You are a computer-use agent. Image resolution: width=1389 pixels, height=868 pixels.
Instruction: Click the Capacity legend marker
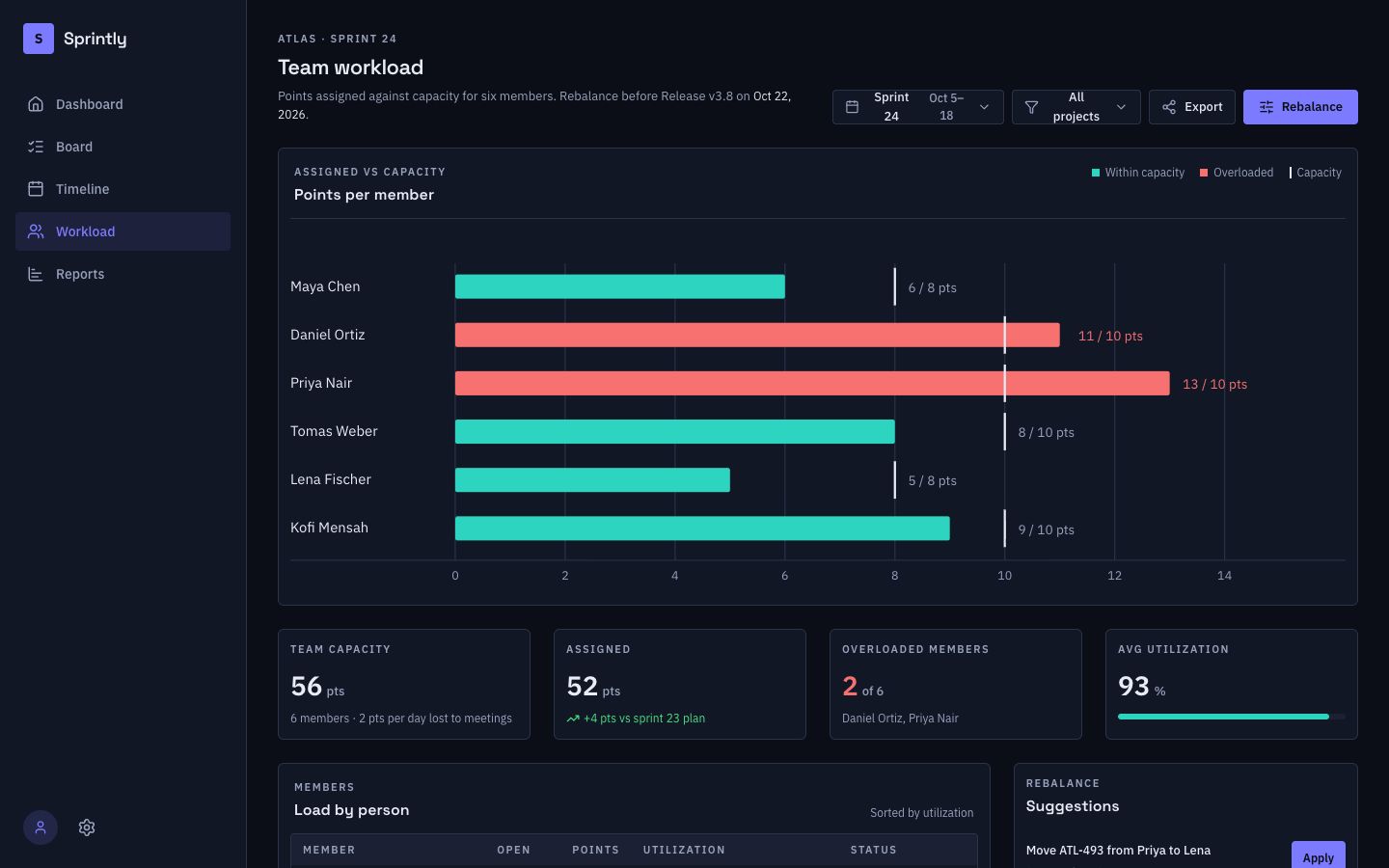tap(1291, 173)
